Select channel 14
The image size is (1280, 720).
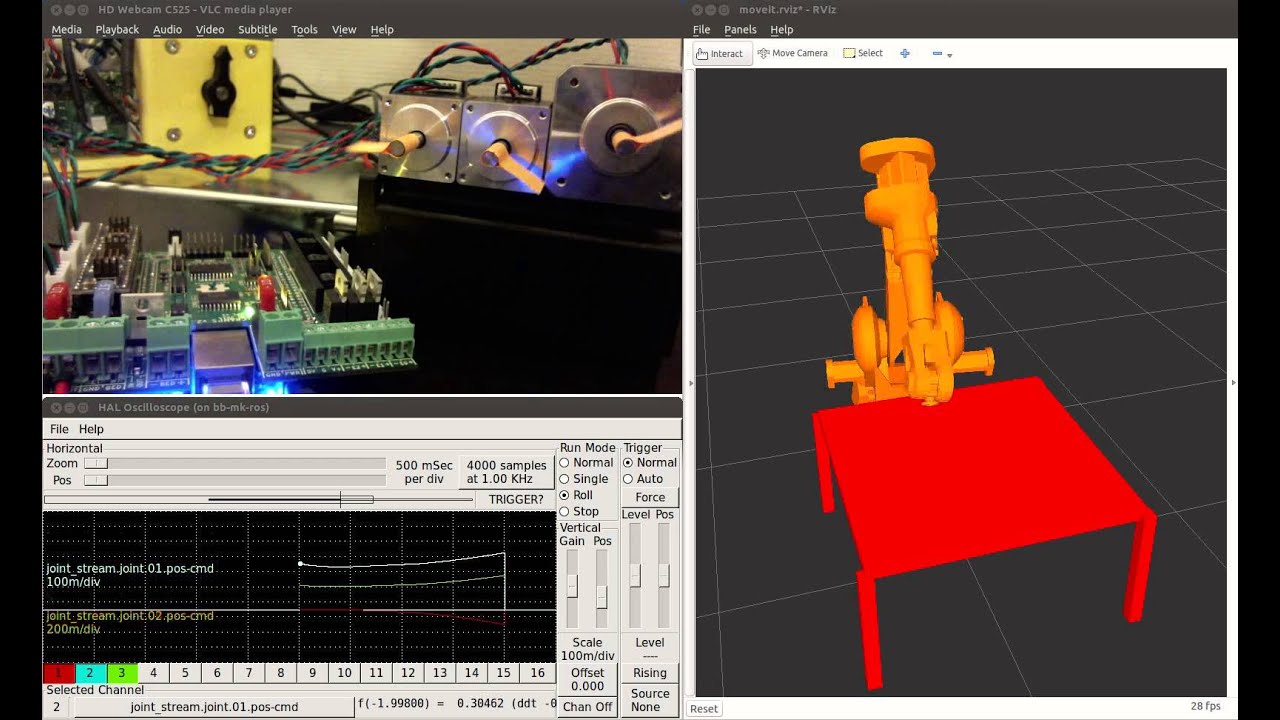[x=472, y=674]
